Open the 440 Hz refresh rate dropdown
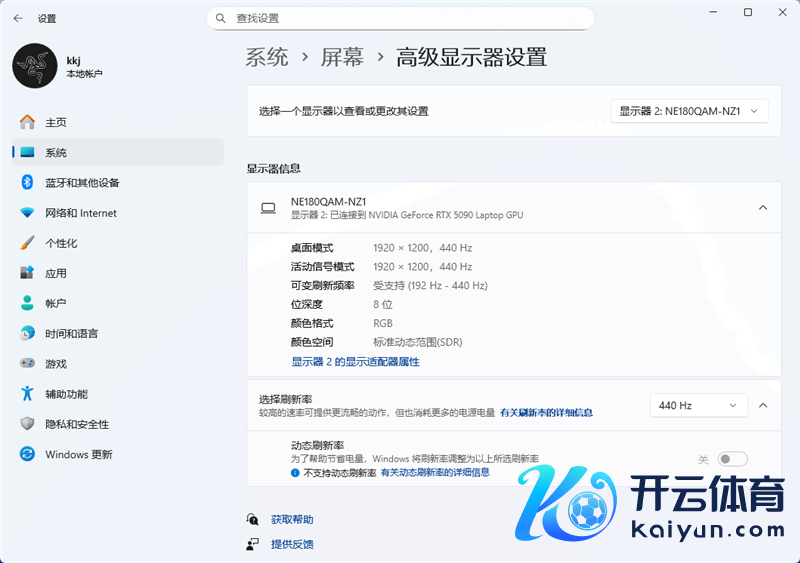 pyautogui.click(x=698, y=405)
